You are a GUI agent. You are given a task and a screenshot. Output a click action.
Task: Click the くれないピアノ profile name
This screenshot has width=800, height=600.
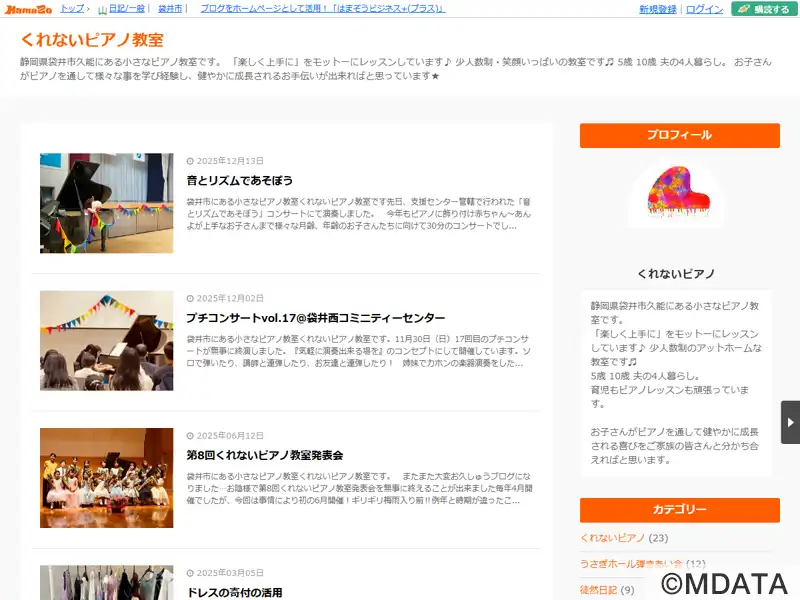676,274
